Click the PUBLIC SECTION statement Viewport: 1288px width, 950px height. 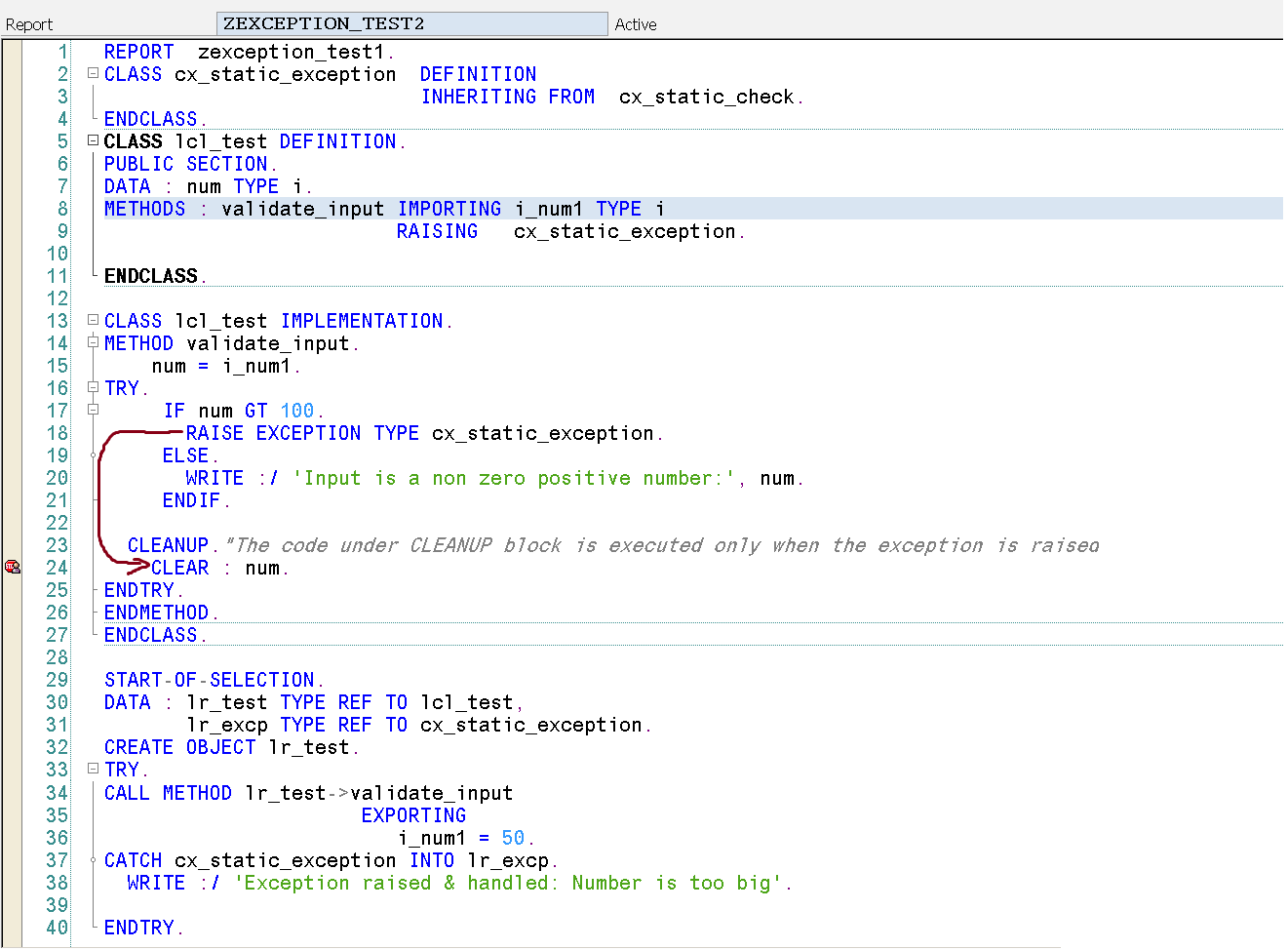pos(190,164)
